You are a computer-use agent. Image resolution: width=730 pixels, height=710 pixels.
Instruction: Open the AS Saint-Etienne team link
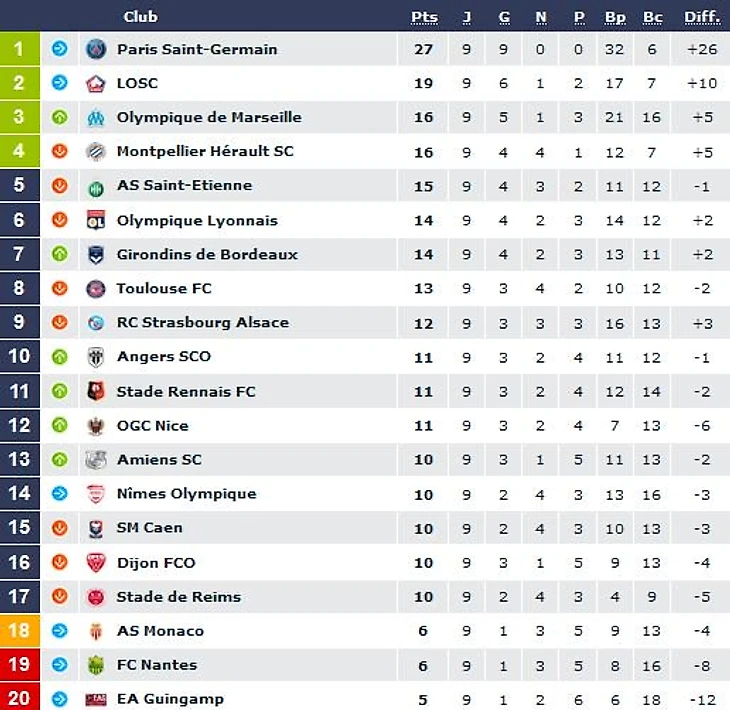[184, 185]
